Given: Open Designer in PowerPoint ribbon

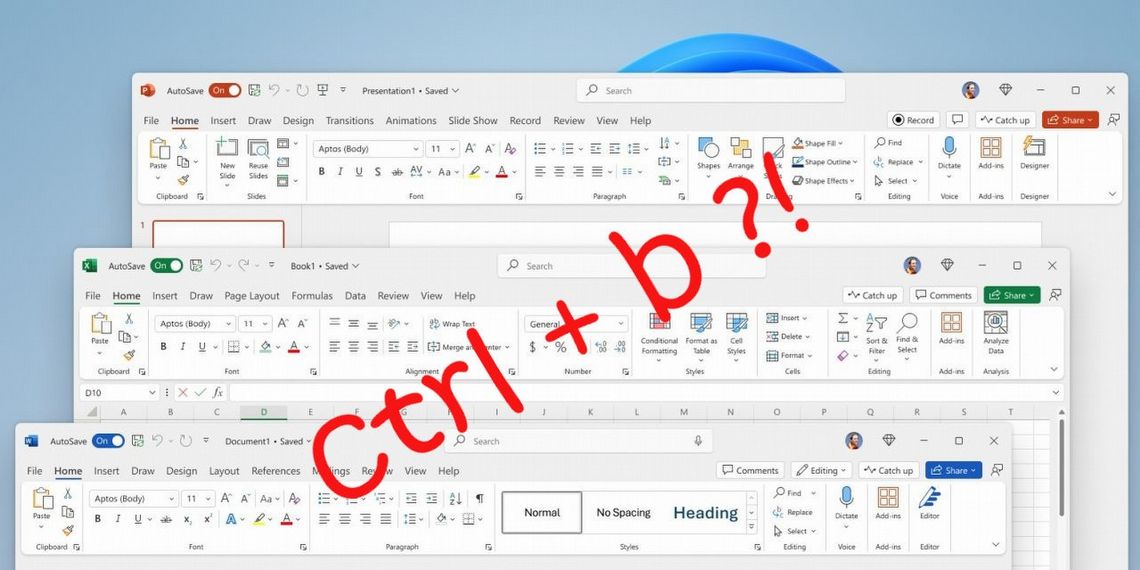Looking at the screenshot, I should [1034, 153].
